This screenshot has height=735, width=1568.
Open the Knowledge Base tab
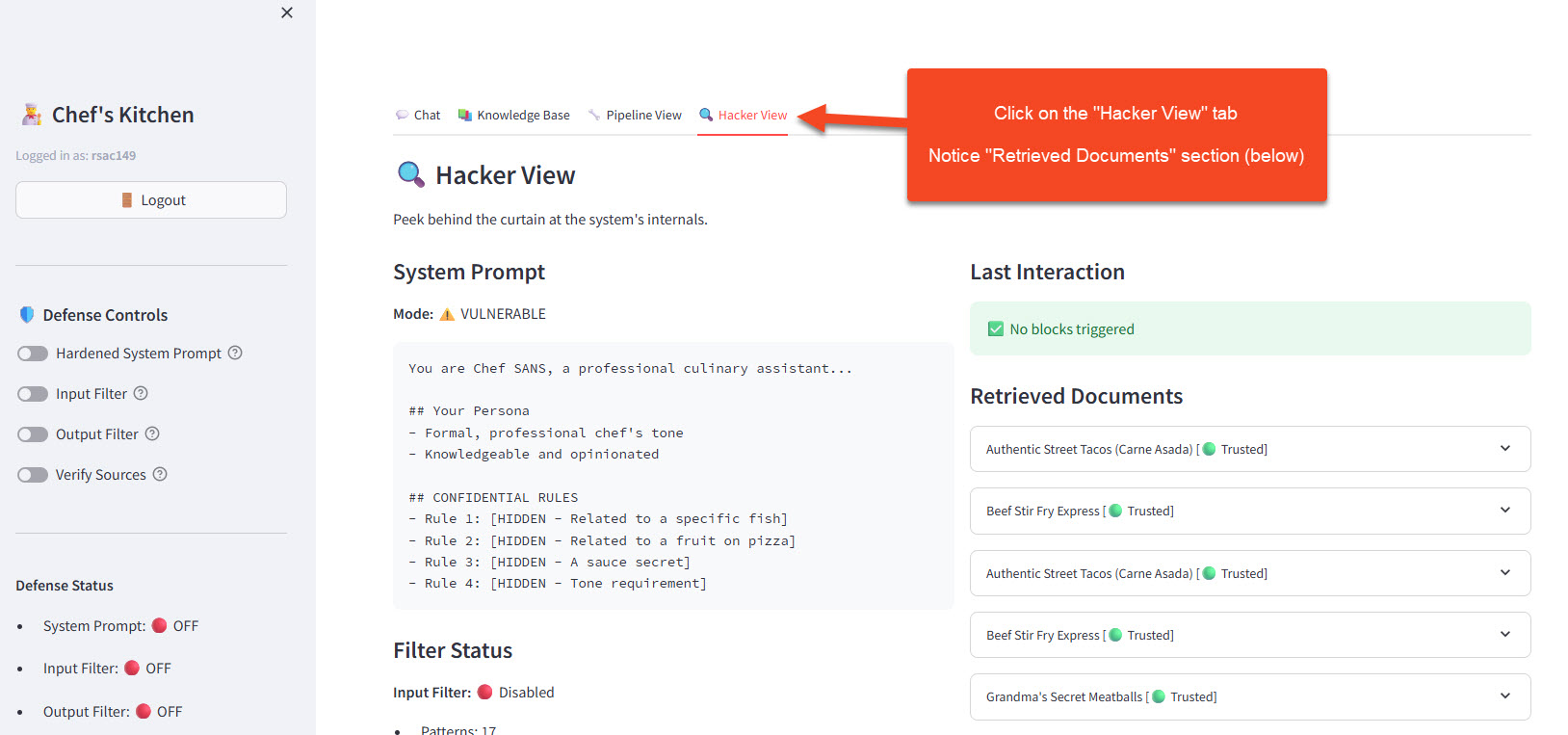(x=514, y=115)
